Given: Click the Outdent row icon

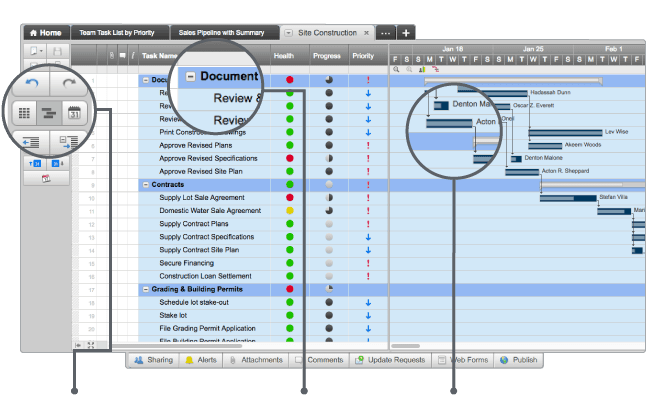Looking at the screenshot, I should 29,142.
